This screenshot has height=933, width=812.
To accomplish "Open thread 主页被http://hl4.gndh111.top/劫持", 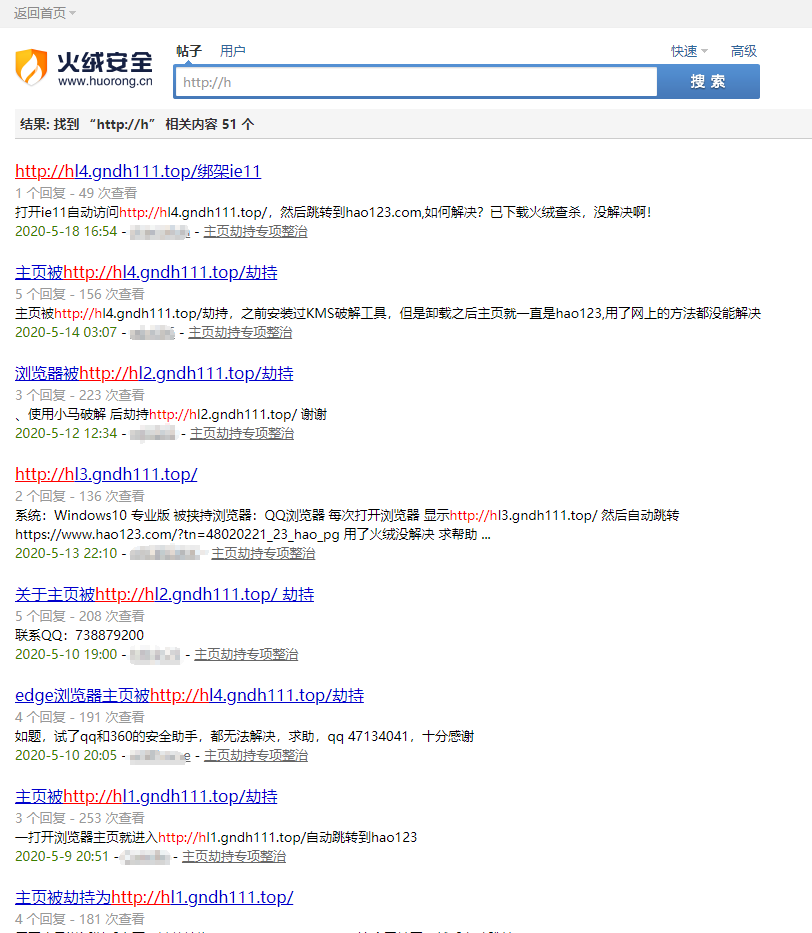I will coord(145,272).
